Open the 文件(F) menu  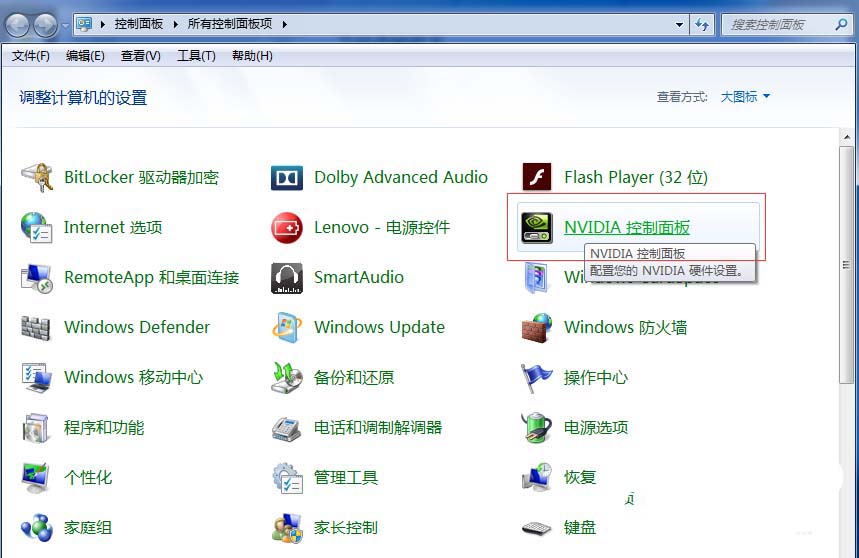31,56
